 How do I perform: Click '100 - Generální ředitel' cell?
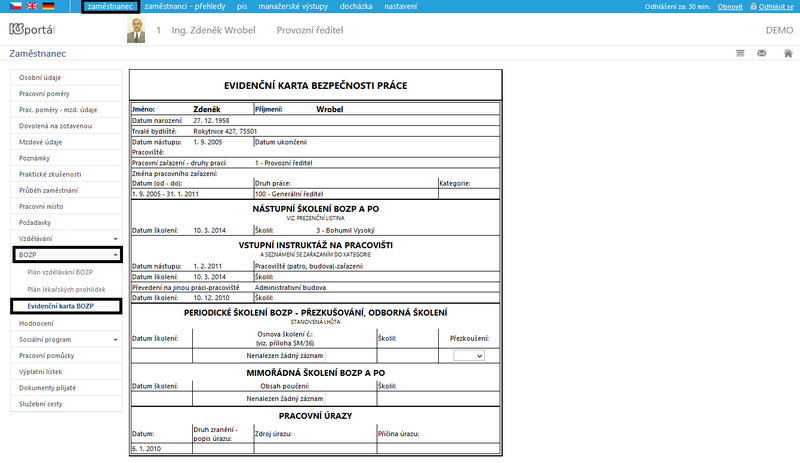(x=289, y=194)
